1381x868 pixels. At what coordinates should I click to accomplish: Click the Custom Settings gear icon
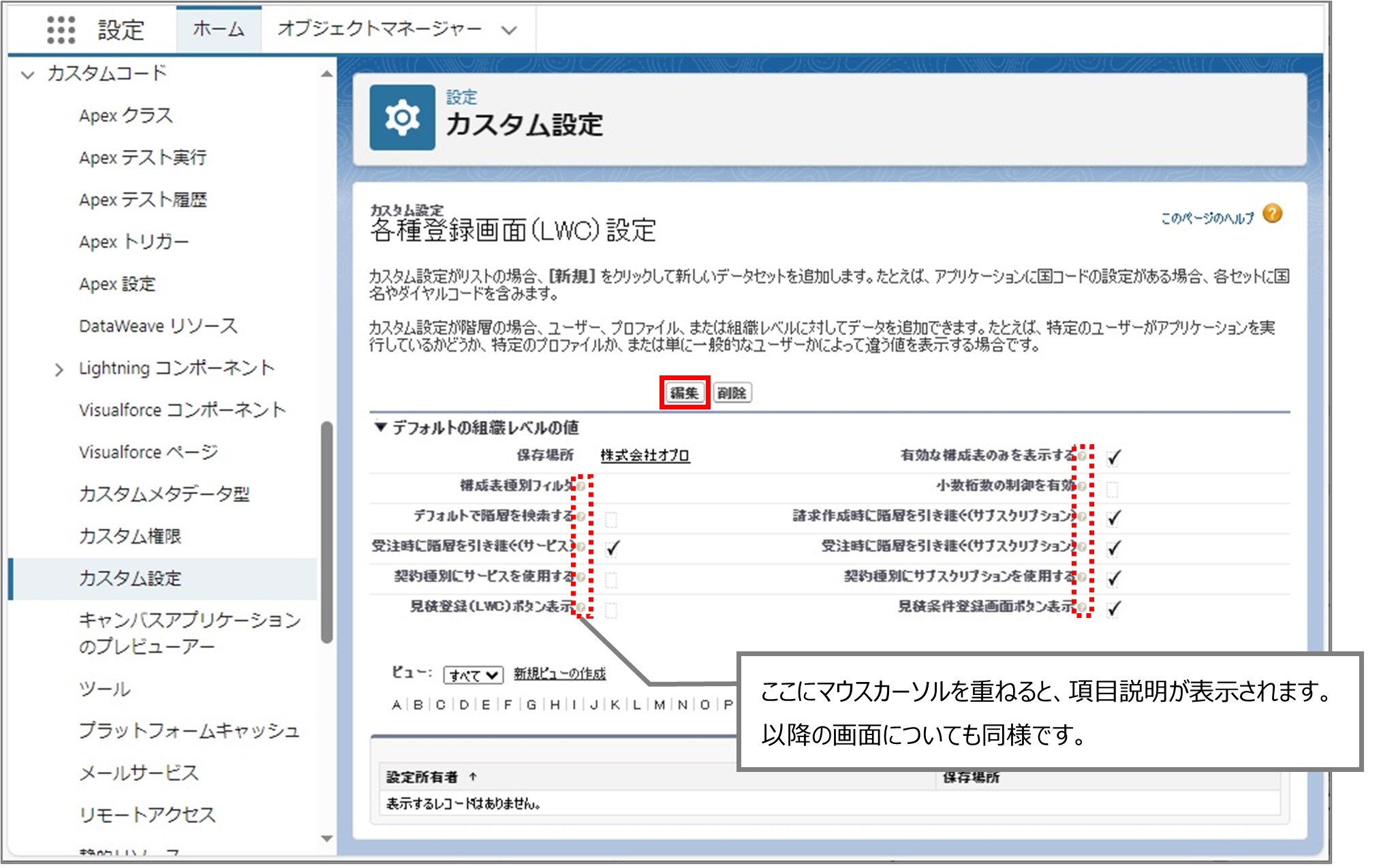[x=402, y=117]
